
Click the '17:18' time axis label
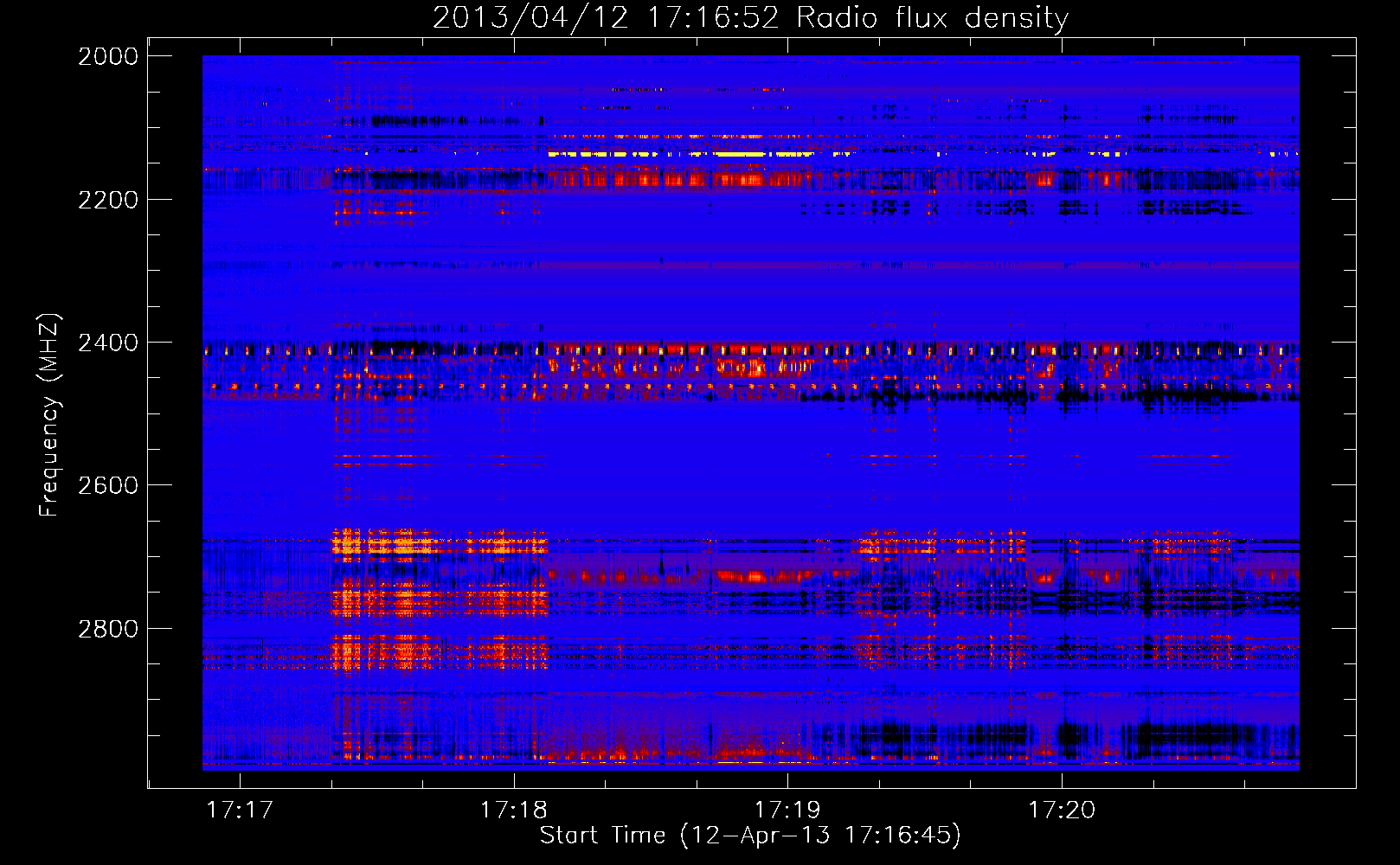point(514,811)
